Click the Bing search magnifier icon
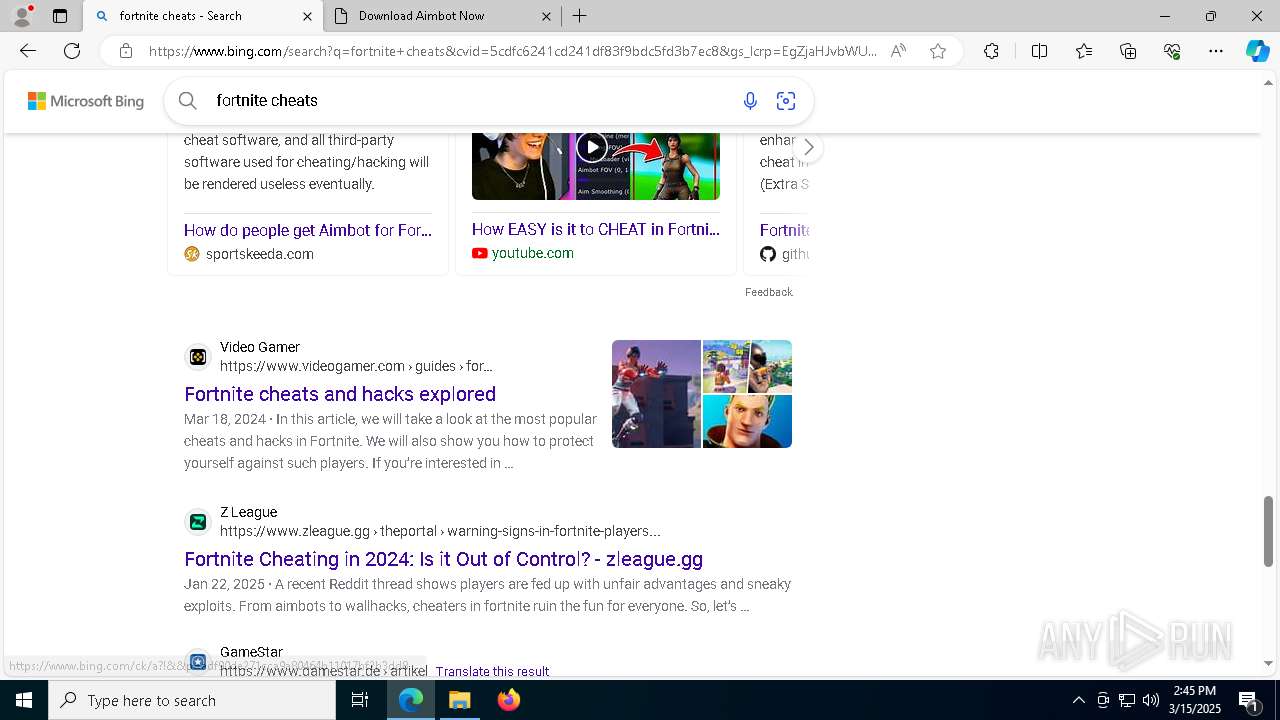The height and width of the screenshot is (720, 1280). (188, 100)
